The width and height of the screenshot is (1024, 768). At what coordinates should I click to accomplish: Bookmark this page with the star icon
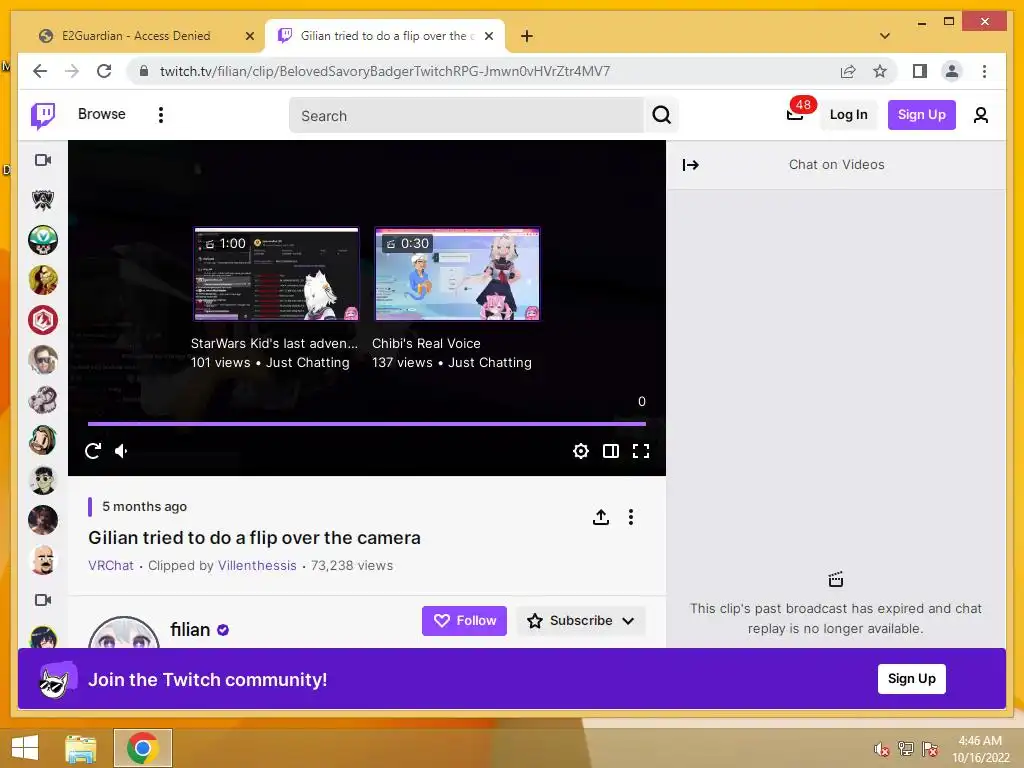click(880, 71)
